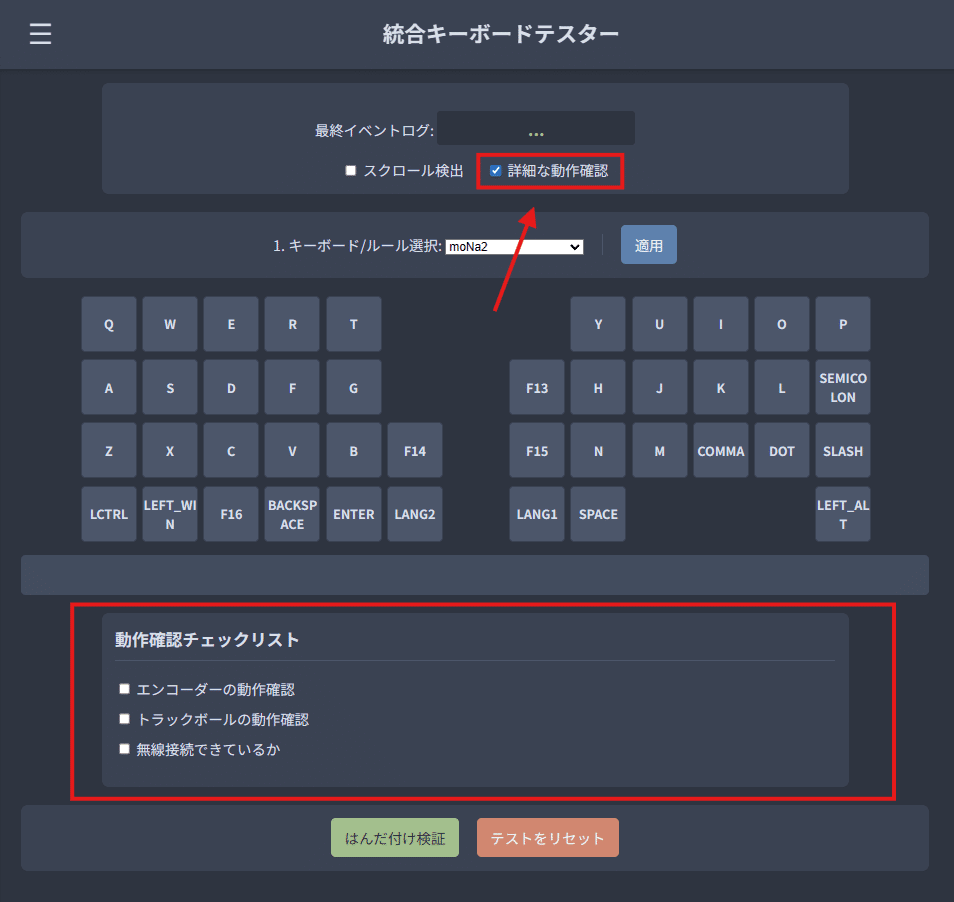Viewport: 954px width, 902px height.
Task: Click the はんだ付け検証 button
Action: [394, 837]
